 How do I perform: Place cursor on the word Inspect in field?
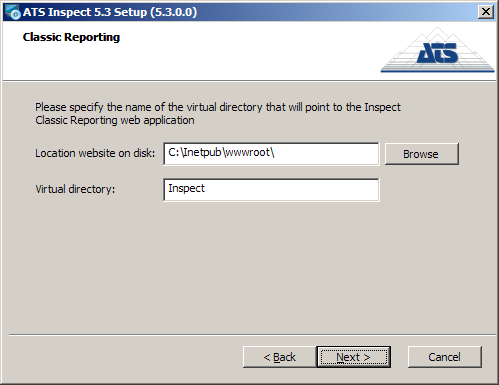pyautogui.click(x=186, y=188)
